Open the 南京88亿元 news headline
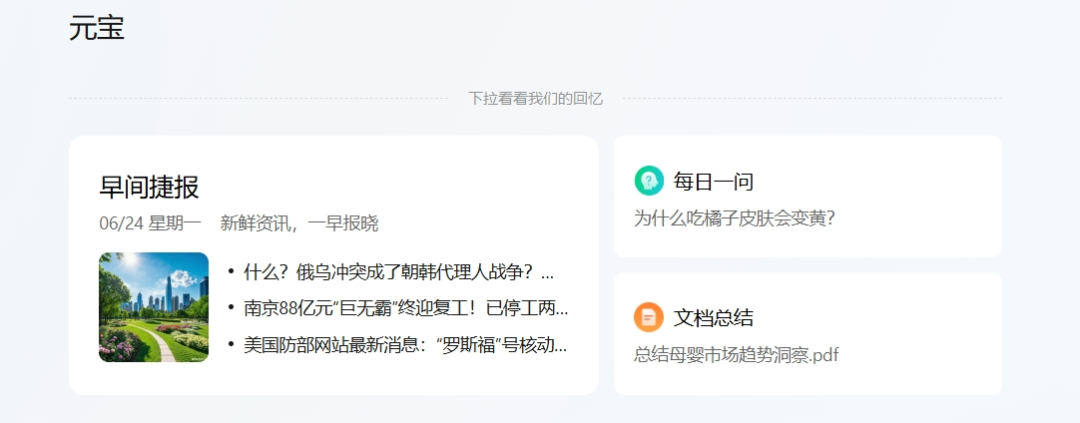This screenshot has width=1080, height=423. pyautogui.click(x=405, y=308)
